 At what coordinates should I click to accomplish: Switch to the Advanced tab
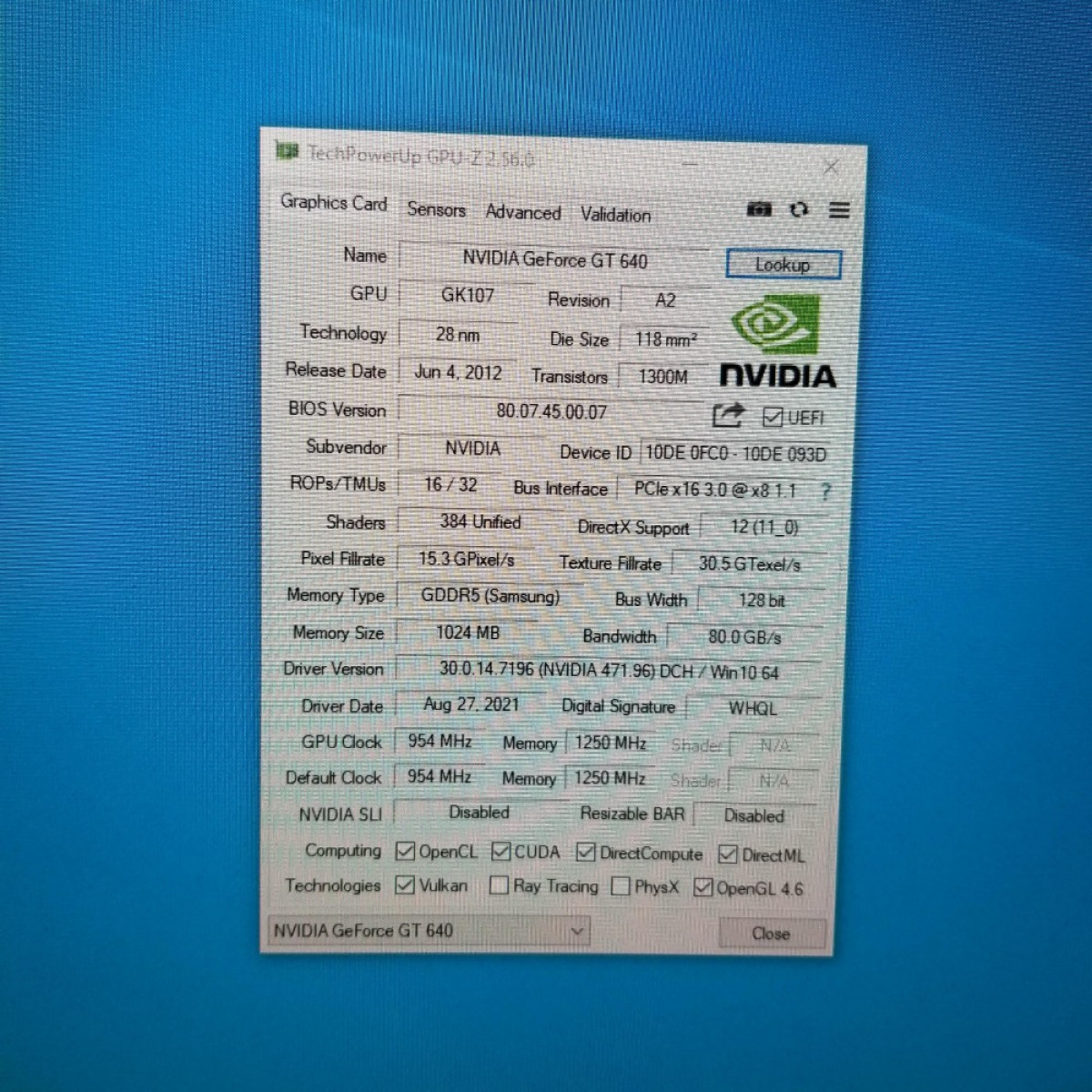523,212
